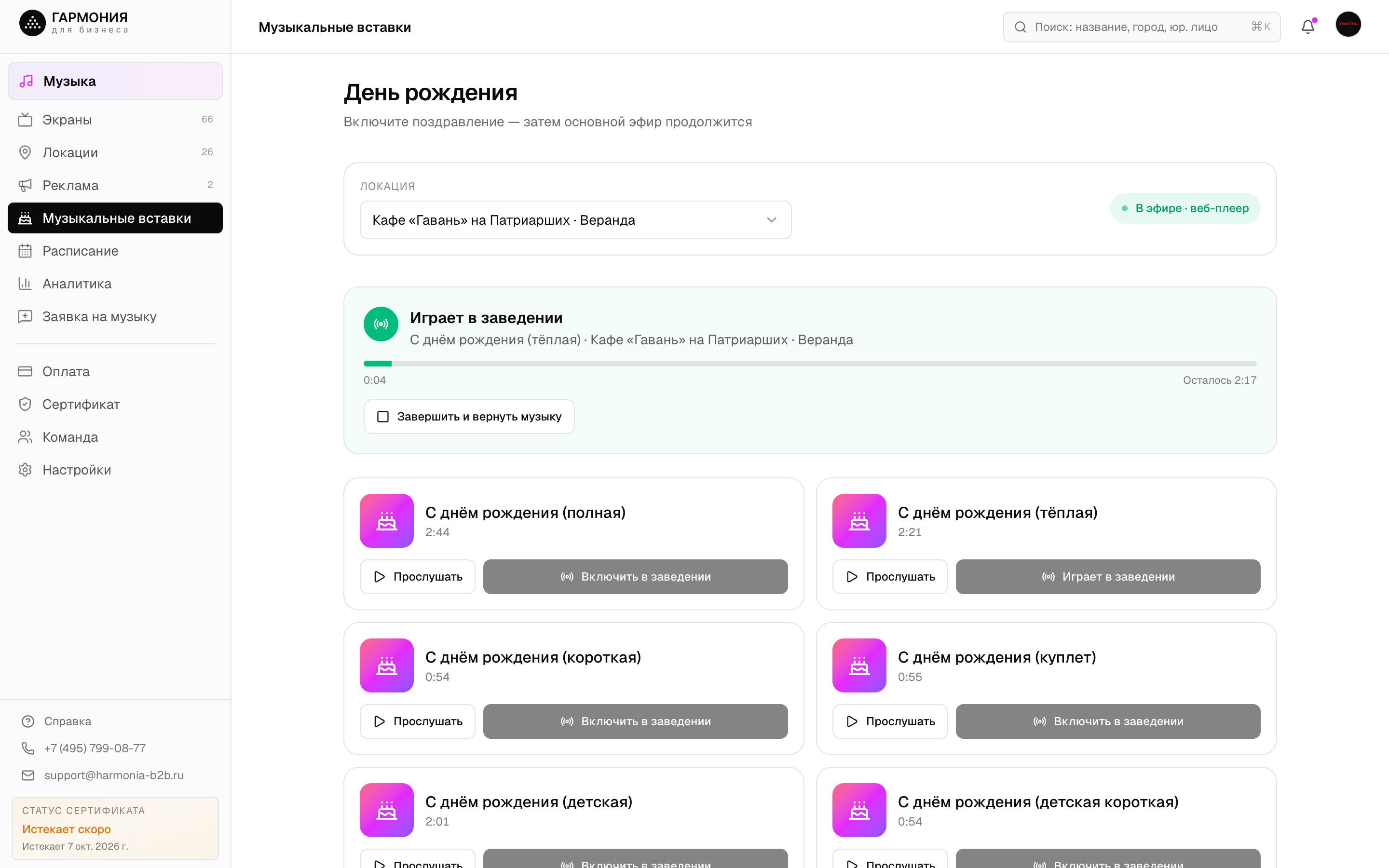Click the cake icon of «С днём рождения (куплет)»
The width and height of the screenshot is (1389, 868).
(859, 665)
